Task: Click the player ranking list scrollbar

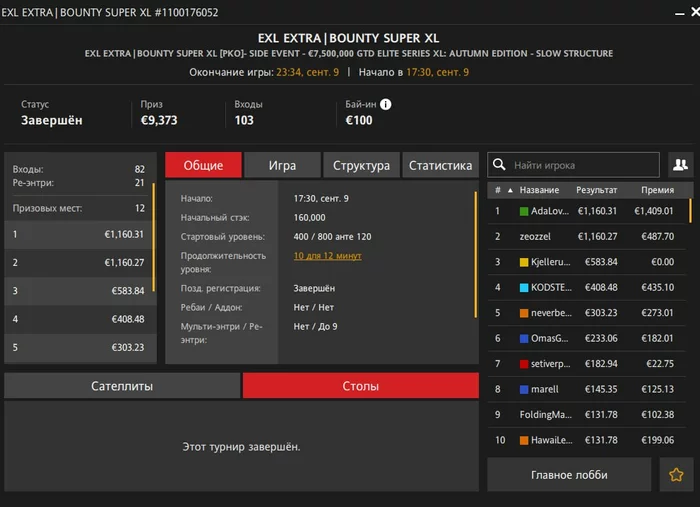Action: [x=690, y=211]
